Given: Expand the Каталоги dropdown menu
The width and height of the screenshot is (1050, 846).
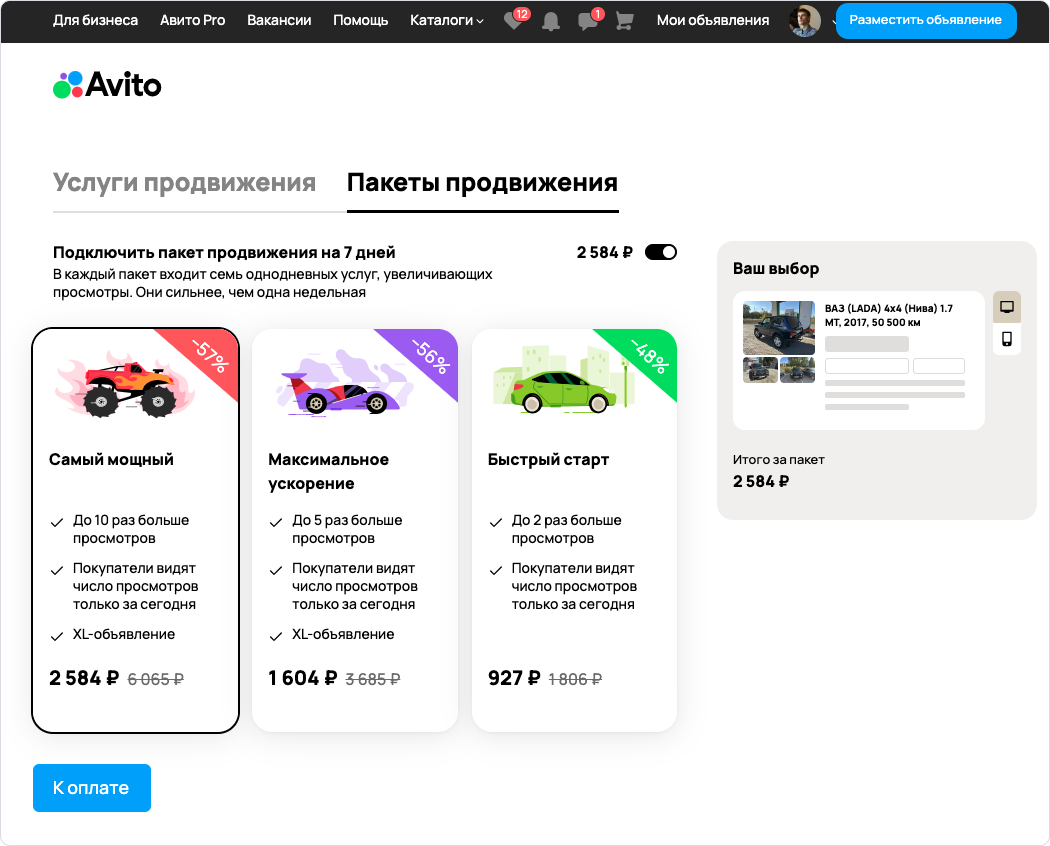Looking at the screenshot, I should click(x=447, y=21).
